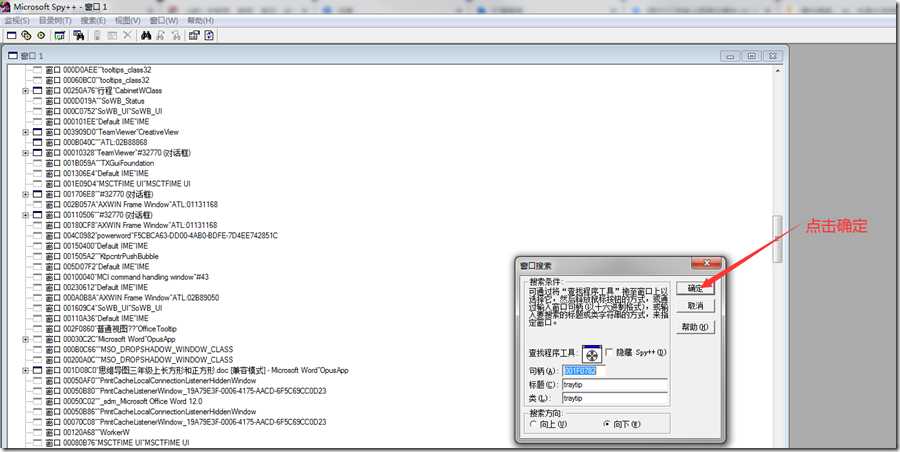
Task: Click the 取消 button in search dialog
Action: tap(695, 306)
